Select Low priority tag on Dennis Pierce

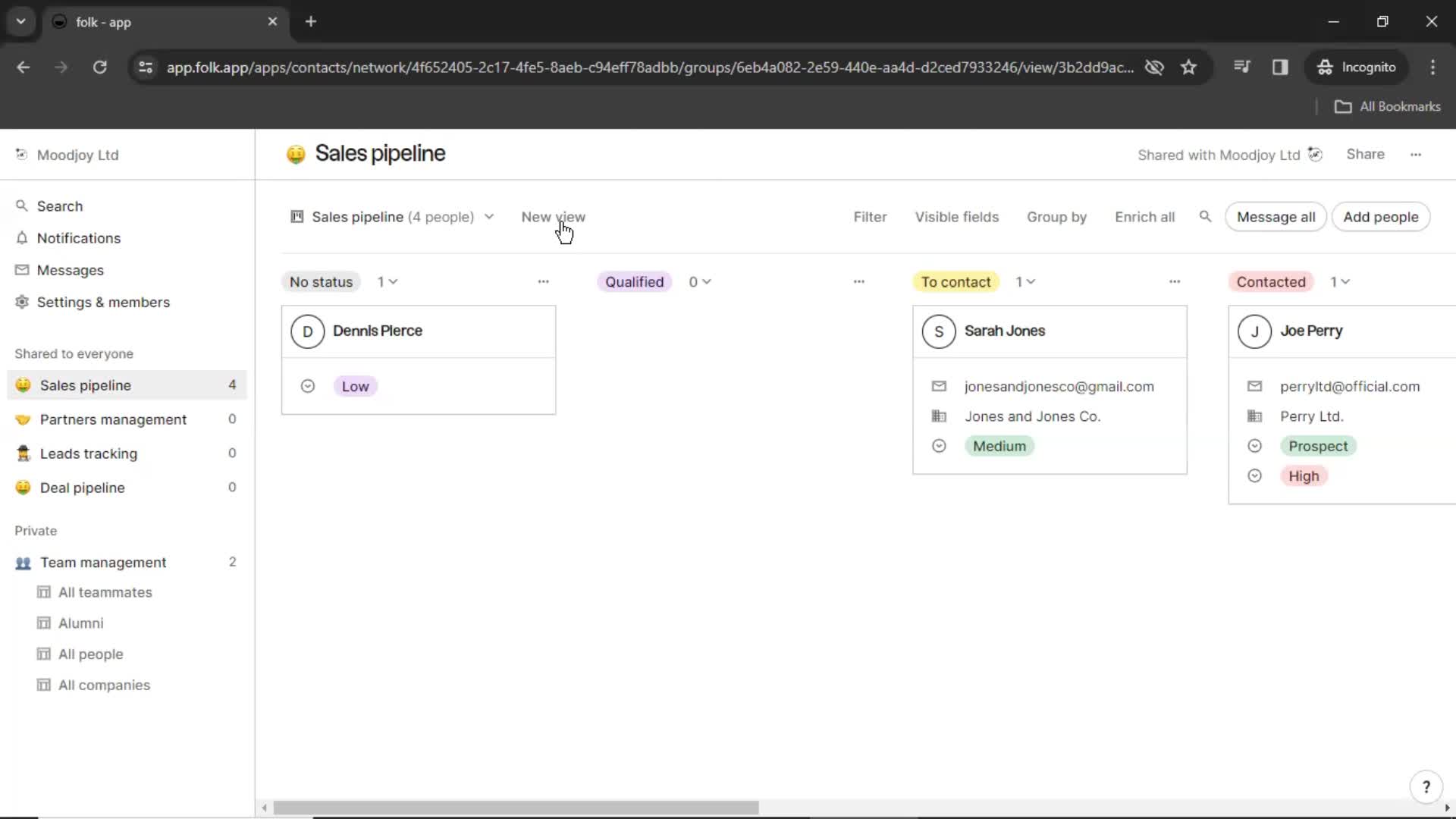[354, 386]
